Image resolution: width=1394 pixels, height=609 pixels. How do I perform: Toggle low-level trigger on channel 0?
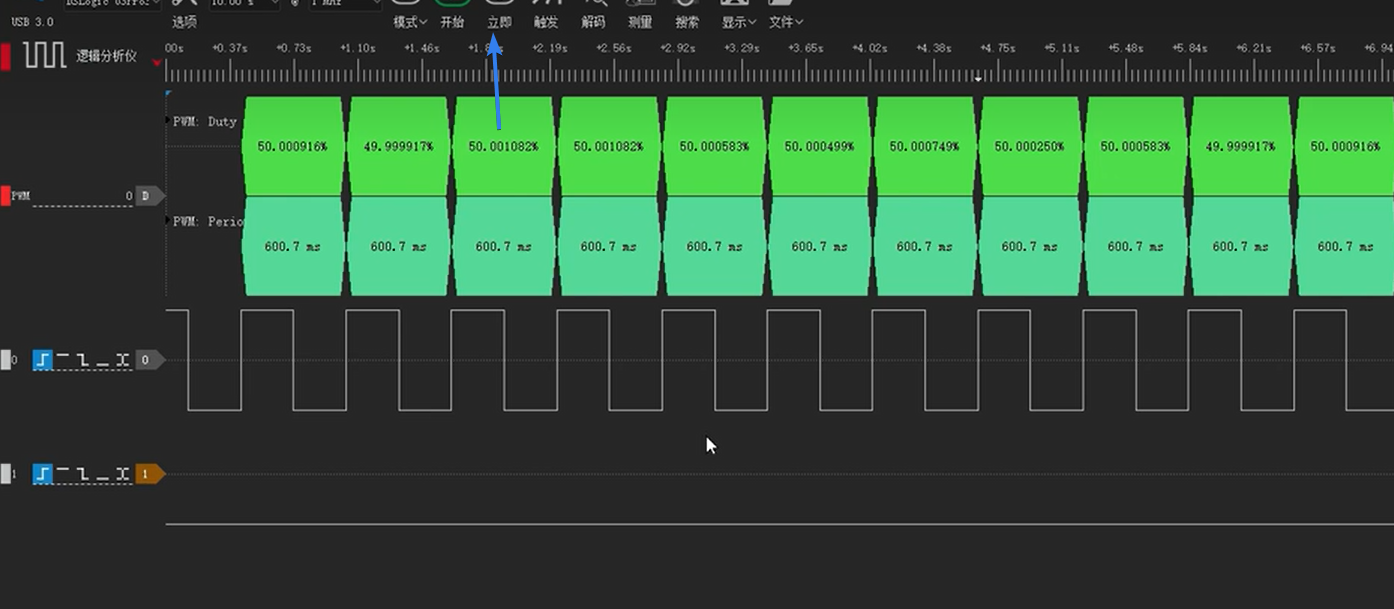pos(103,360)
